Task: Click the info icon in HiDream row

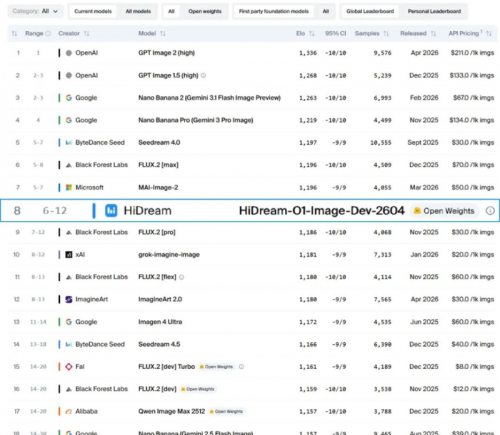Action: click(490, 211)
